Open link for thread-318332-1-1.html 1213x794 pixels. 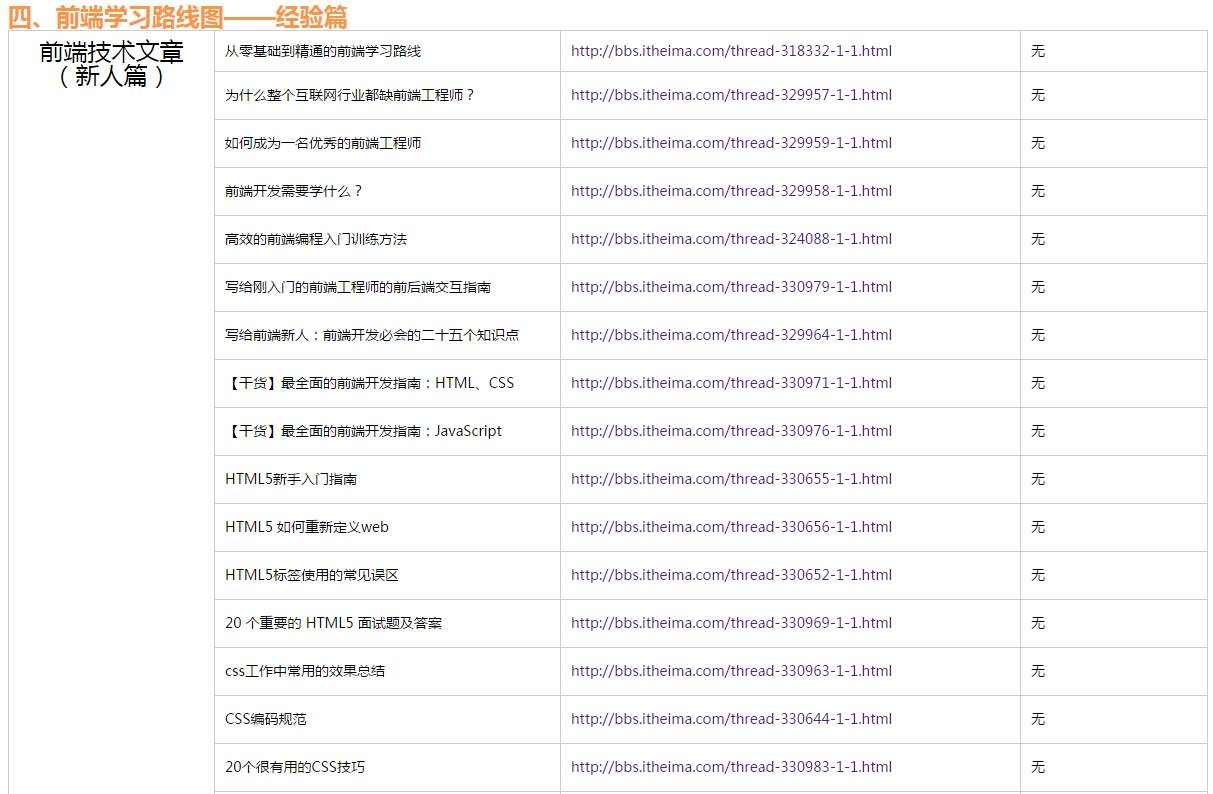coord(731,51)
